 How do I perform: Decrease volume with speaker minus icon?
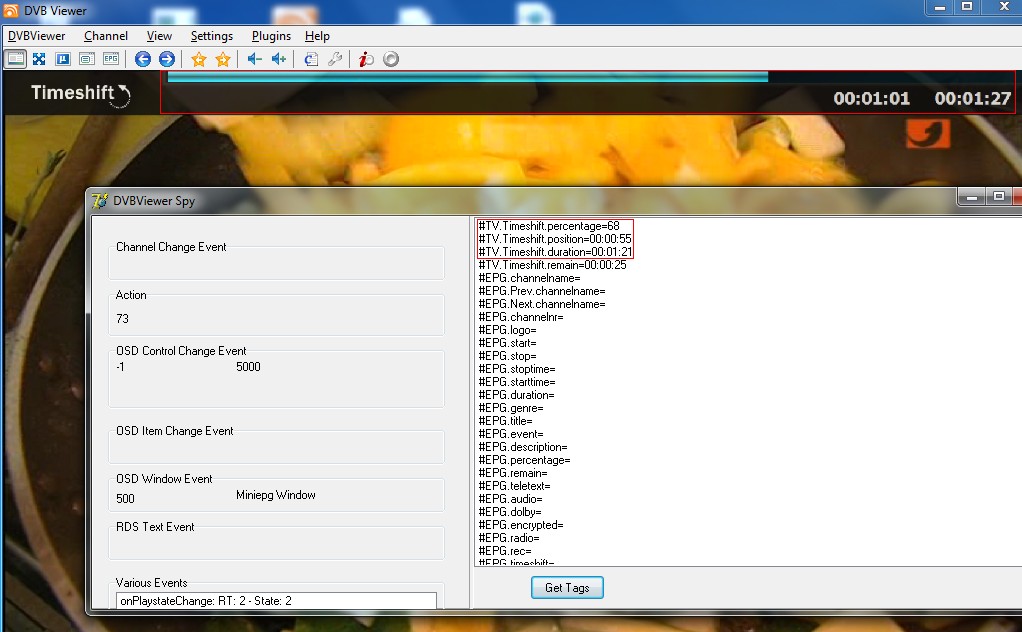point(255,59)
